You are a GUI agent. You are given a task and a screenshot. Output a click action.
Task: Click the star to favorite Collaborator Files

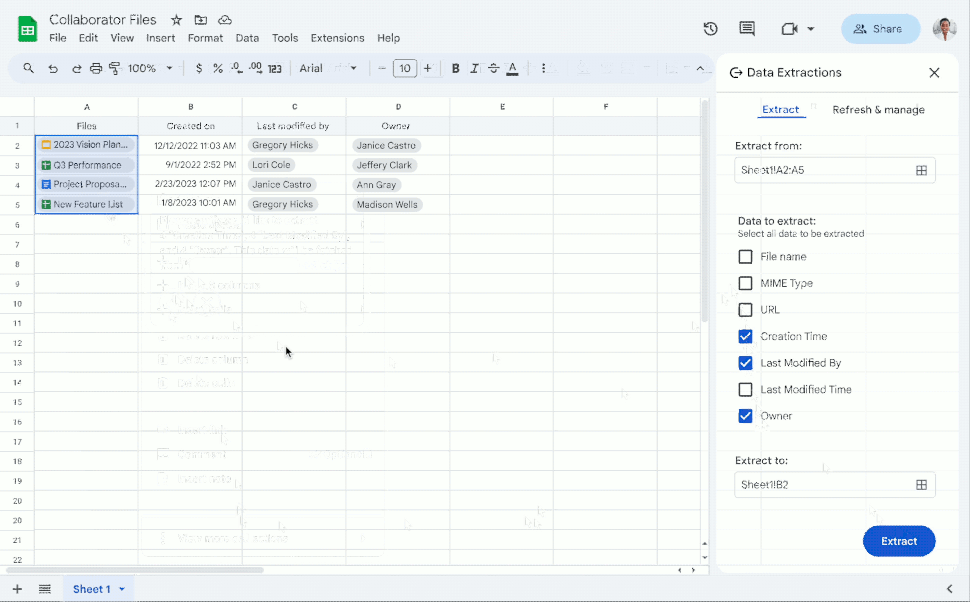(174, 19)
